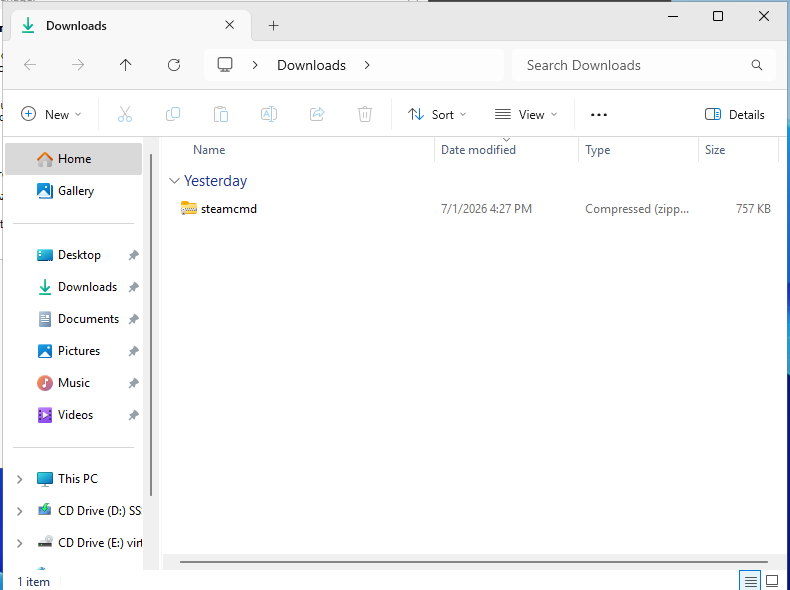This screenshot has height=590, width=790.
Task: Click the search magnifier icon
Action: click(x=756, y=65)
